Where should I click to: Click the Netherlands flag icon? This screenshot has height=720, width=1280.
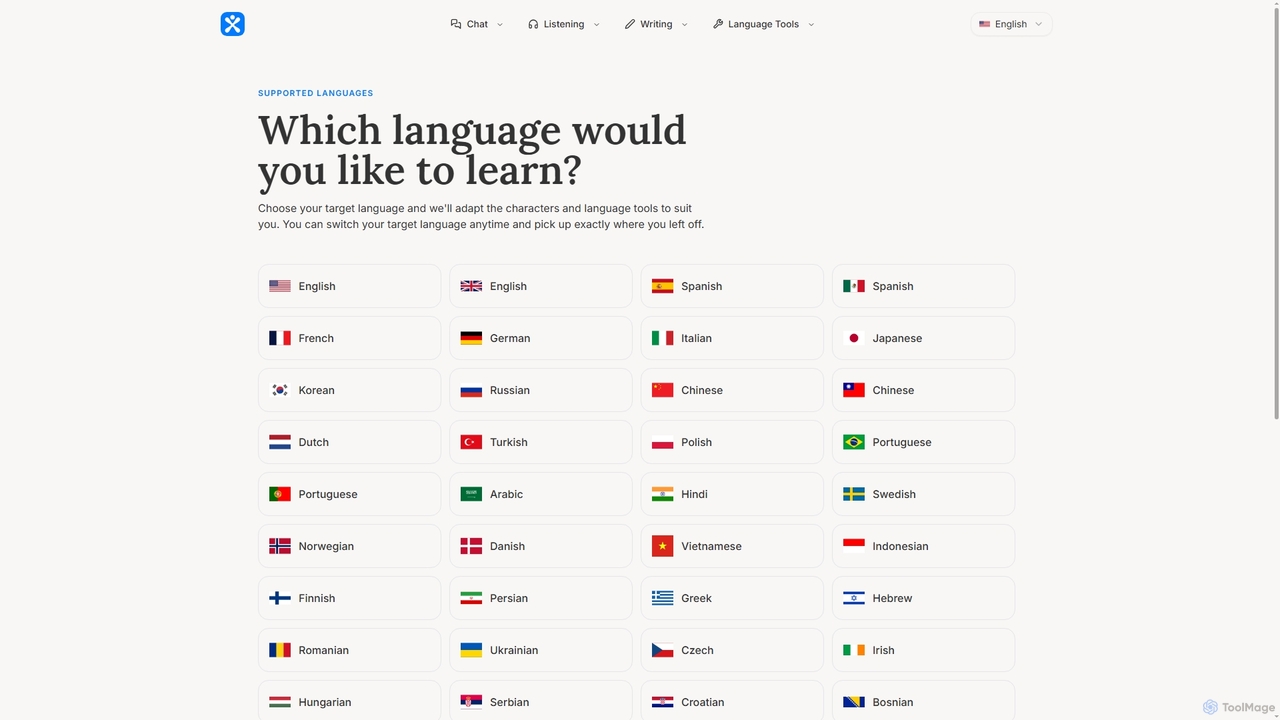pos(280,442)
